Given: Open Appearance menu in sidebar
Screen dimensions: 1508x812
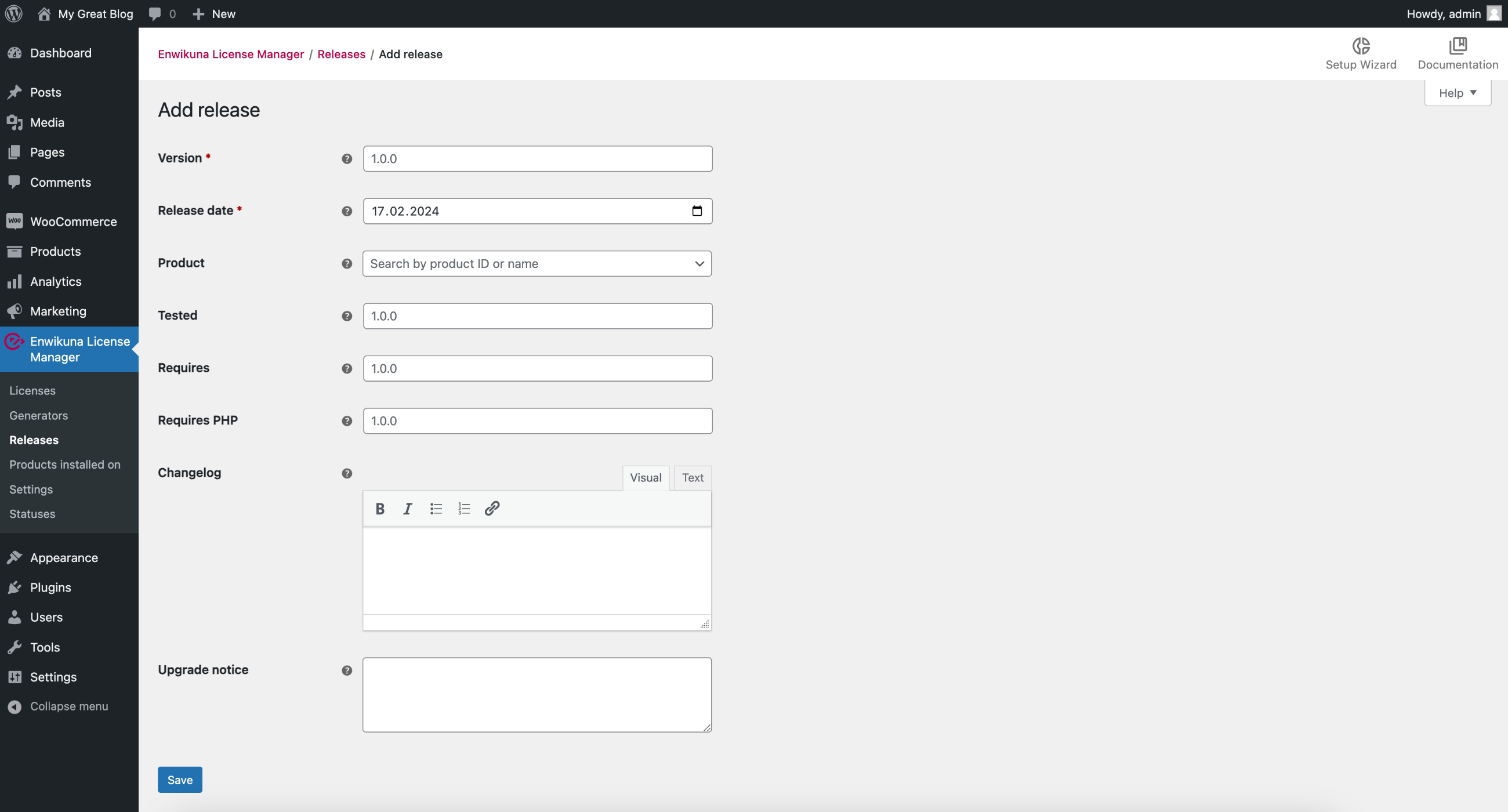Looking at the screenshot, I should [x=69, y=558].
